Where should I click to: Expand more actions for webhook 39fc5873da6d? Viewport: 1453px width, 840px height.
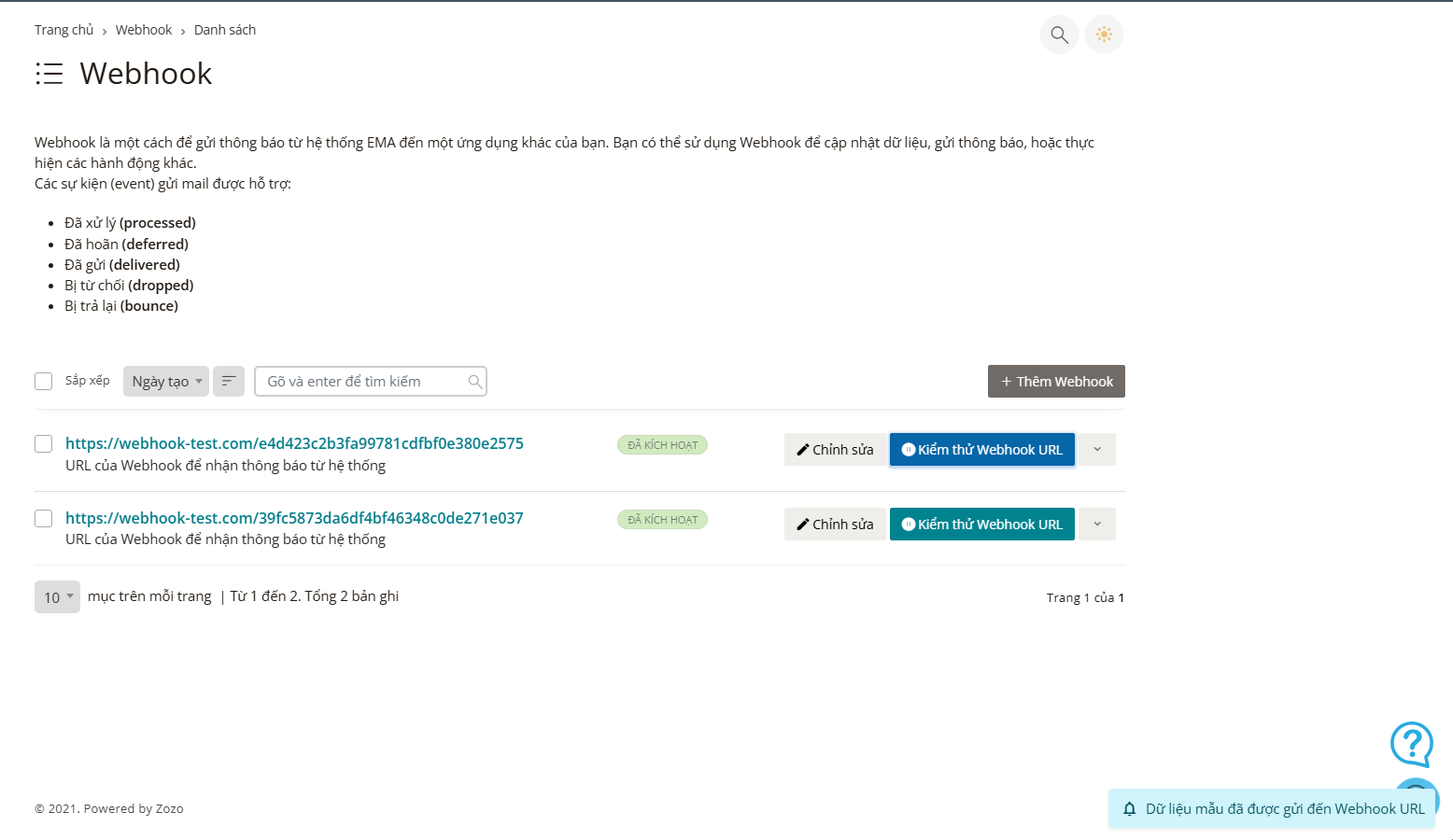[1097, 524]
